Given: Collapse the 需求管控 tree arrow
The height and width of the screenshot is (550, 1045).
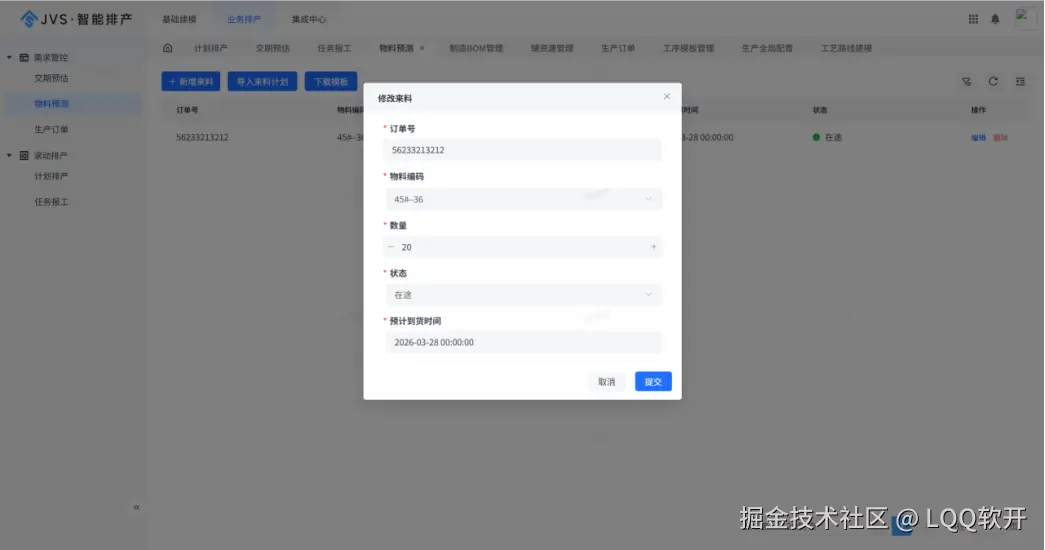Looking at the screenshot, I should click(9, 57).
